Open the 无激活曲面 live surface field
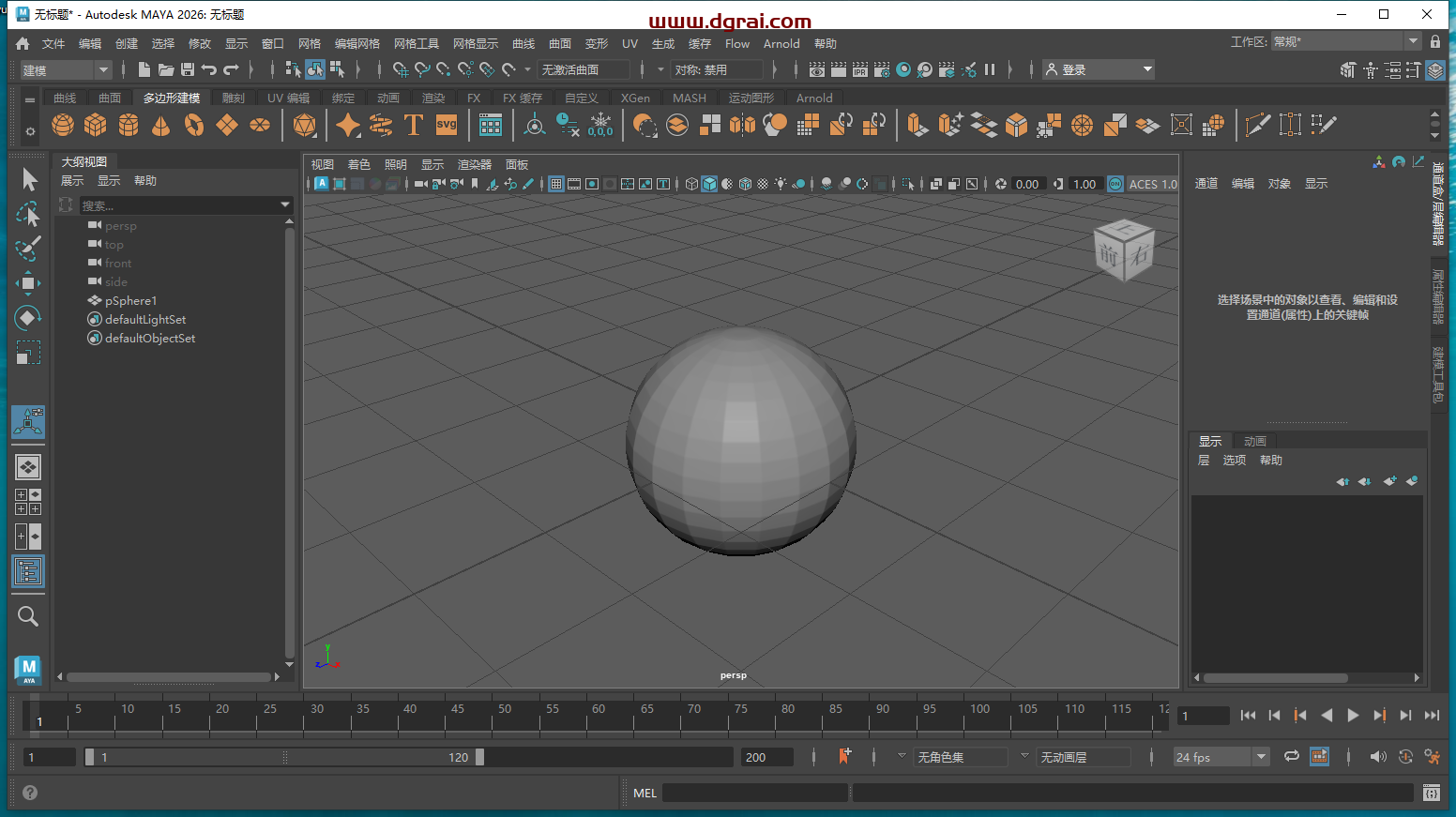Viewport: 1456px width, 817px height. click(584, 69)
